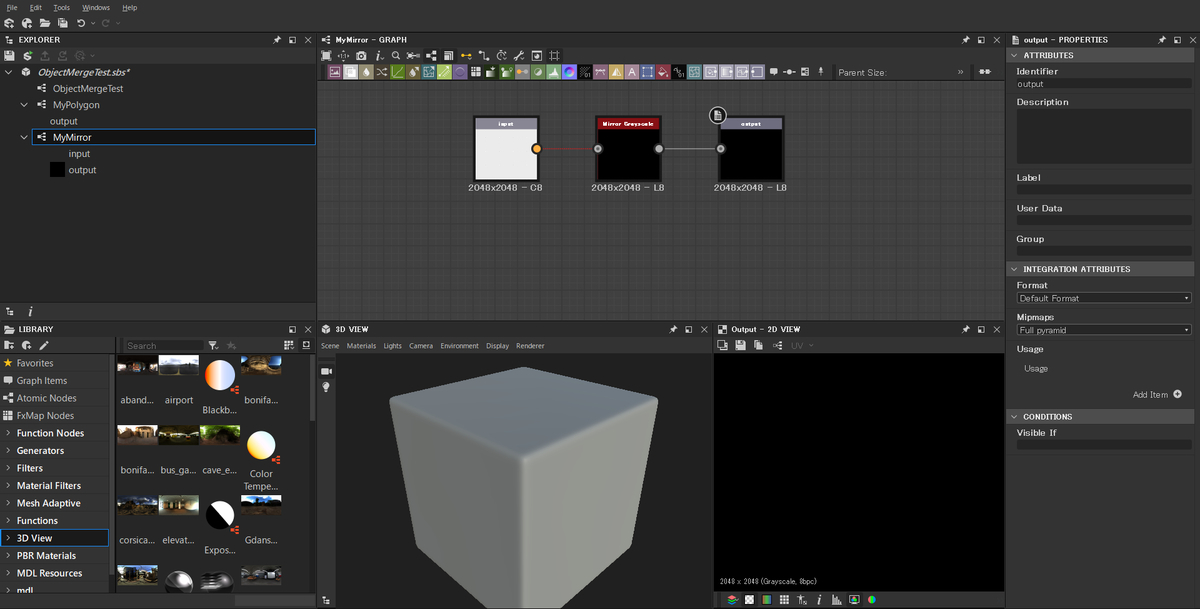Screen dimensions: 1200x609
Task: Copy 2D View image to clipboard
Action: (758, 345)
